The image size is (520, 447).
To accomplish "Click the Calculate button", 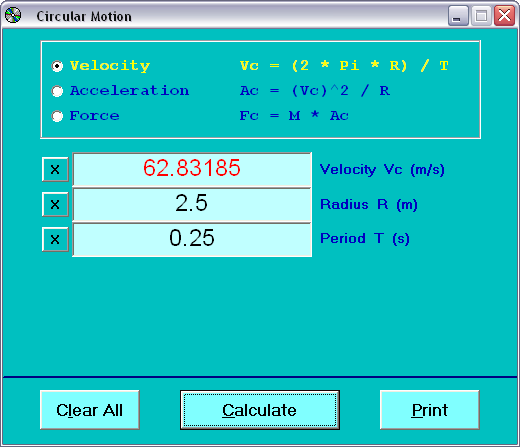I will pos(260,410).
